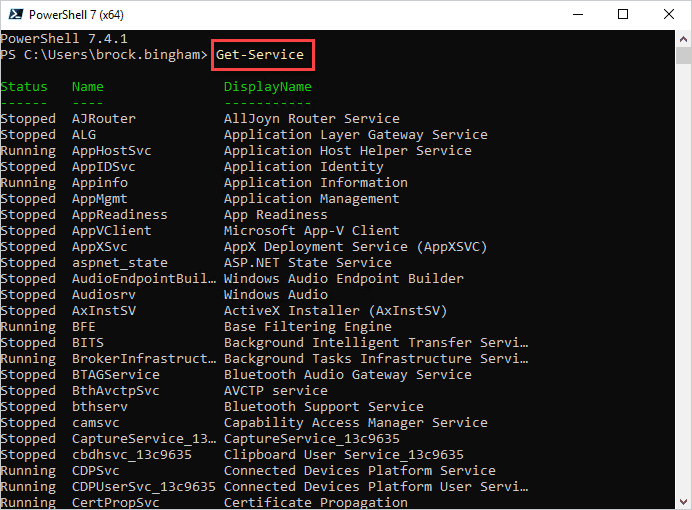Image resolution: width=692 pixels, height=510 pixels.
Task: Click Capability Access Manager Service text
Action: (x=356, y=423)
